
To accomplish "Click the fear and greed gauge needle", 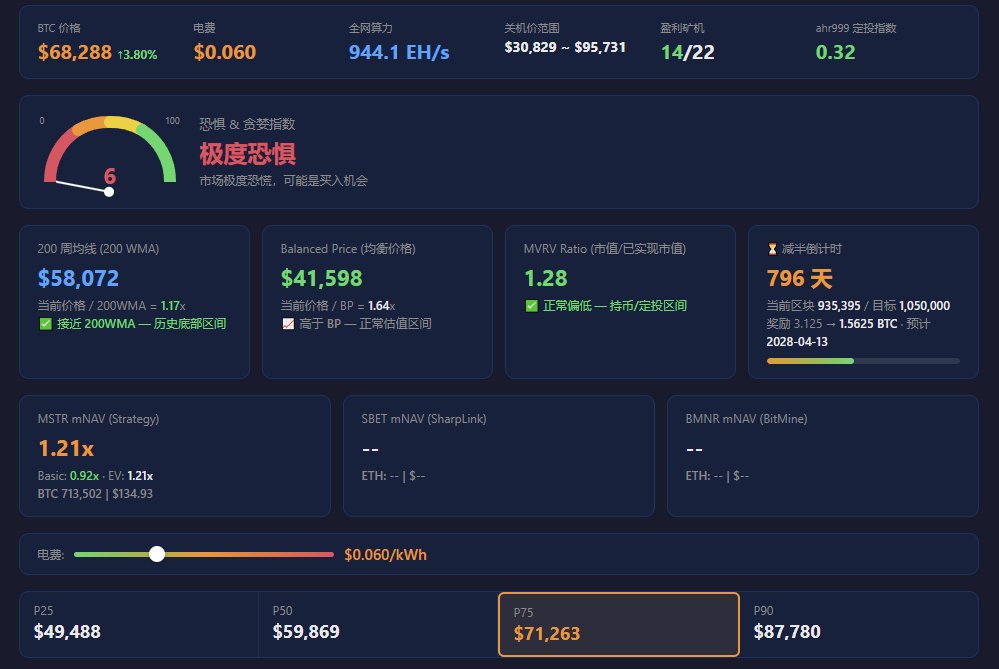I will [83, 187].
